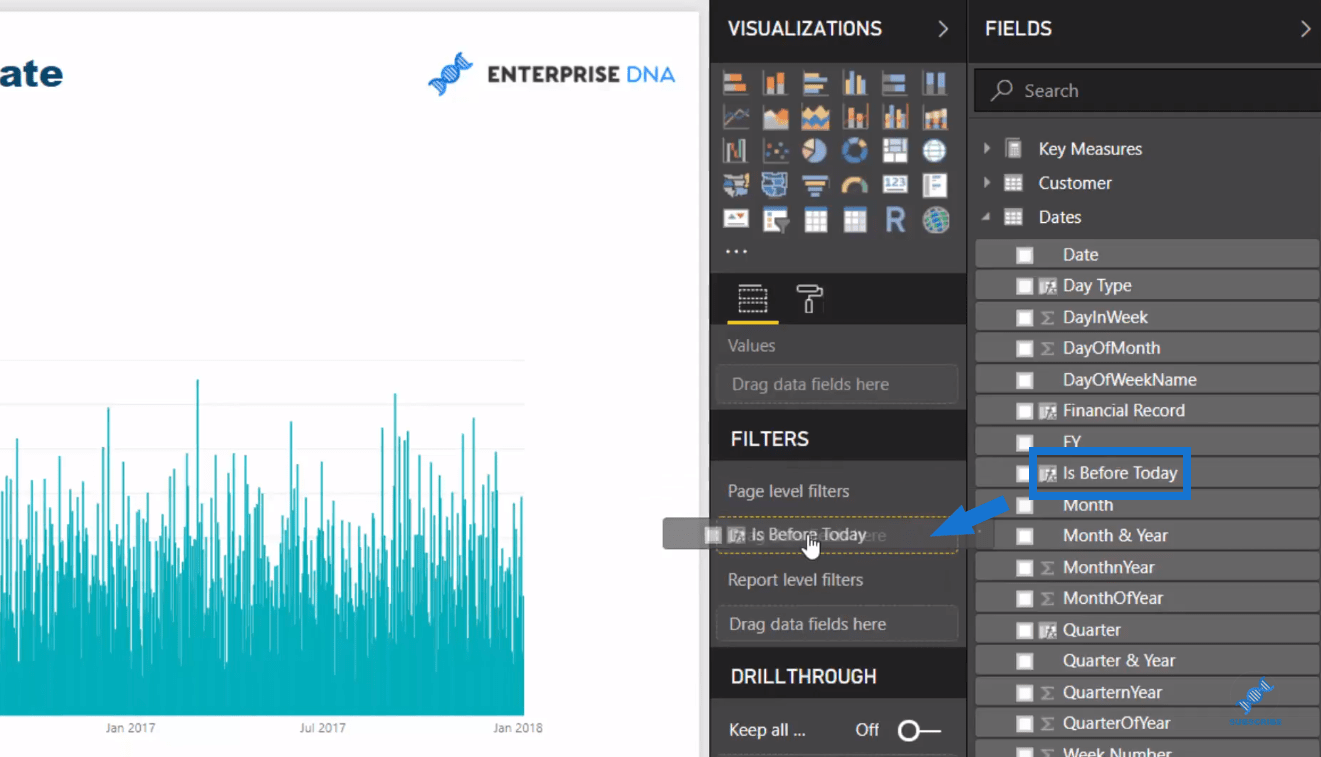Select the Map globe visual

(935, 151)
